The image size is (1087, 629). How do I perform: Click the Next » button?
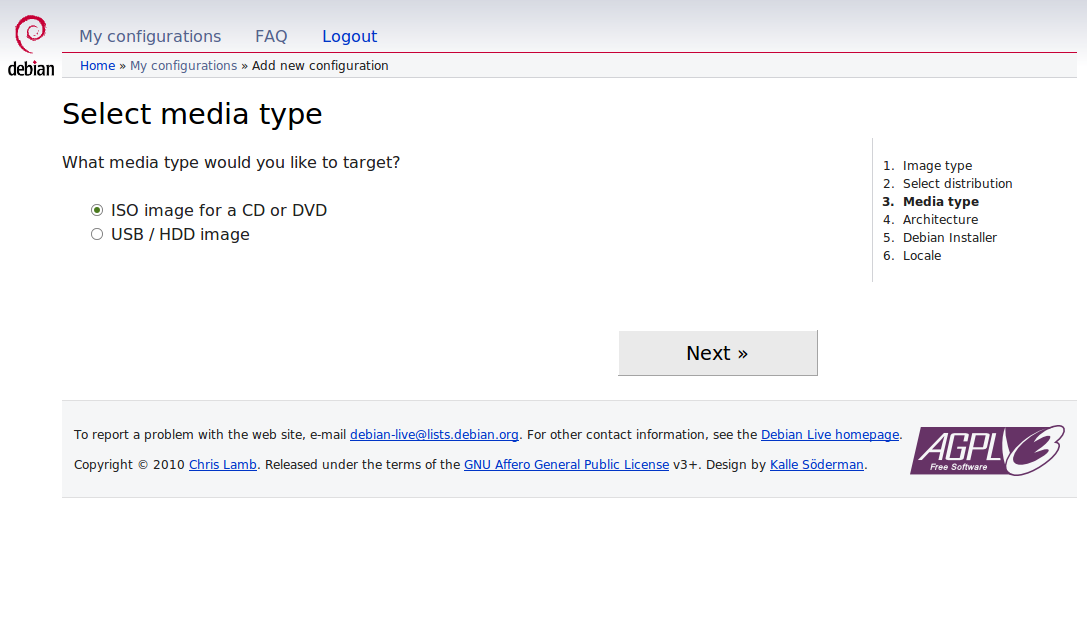click(x=718, y=353)
